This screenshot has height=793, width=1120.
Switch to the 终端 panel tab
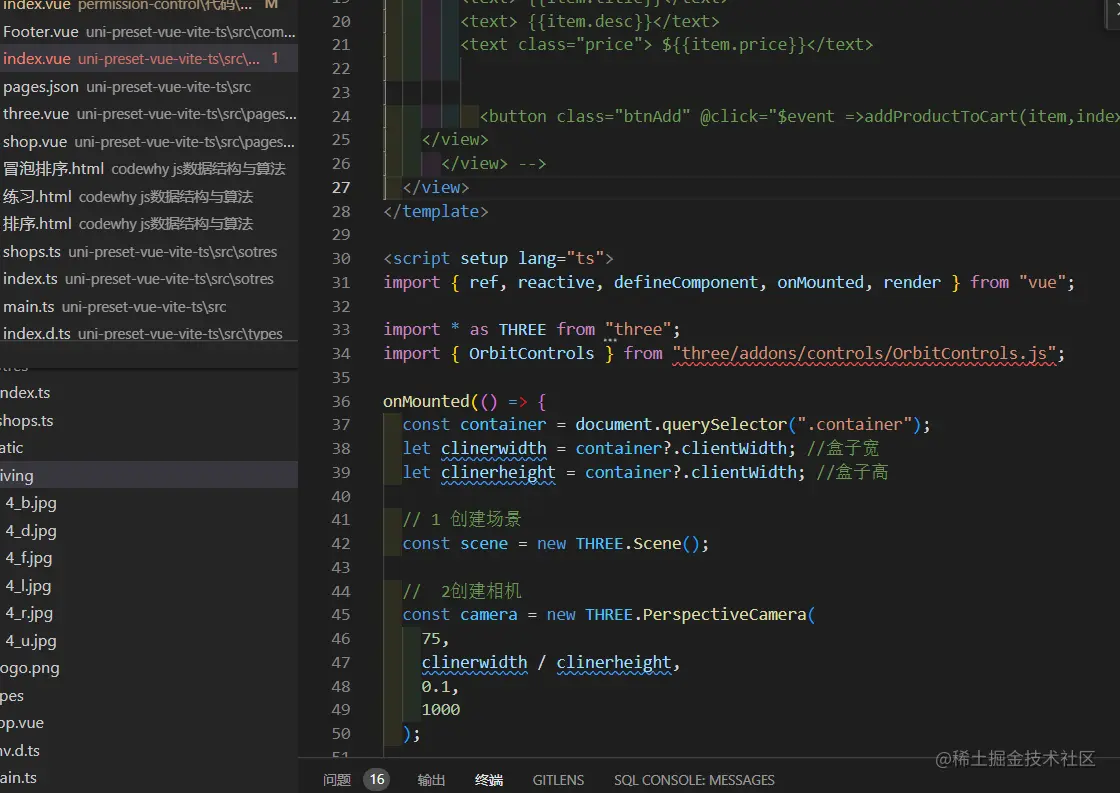tap(489, 780)
